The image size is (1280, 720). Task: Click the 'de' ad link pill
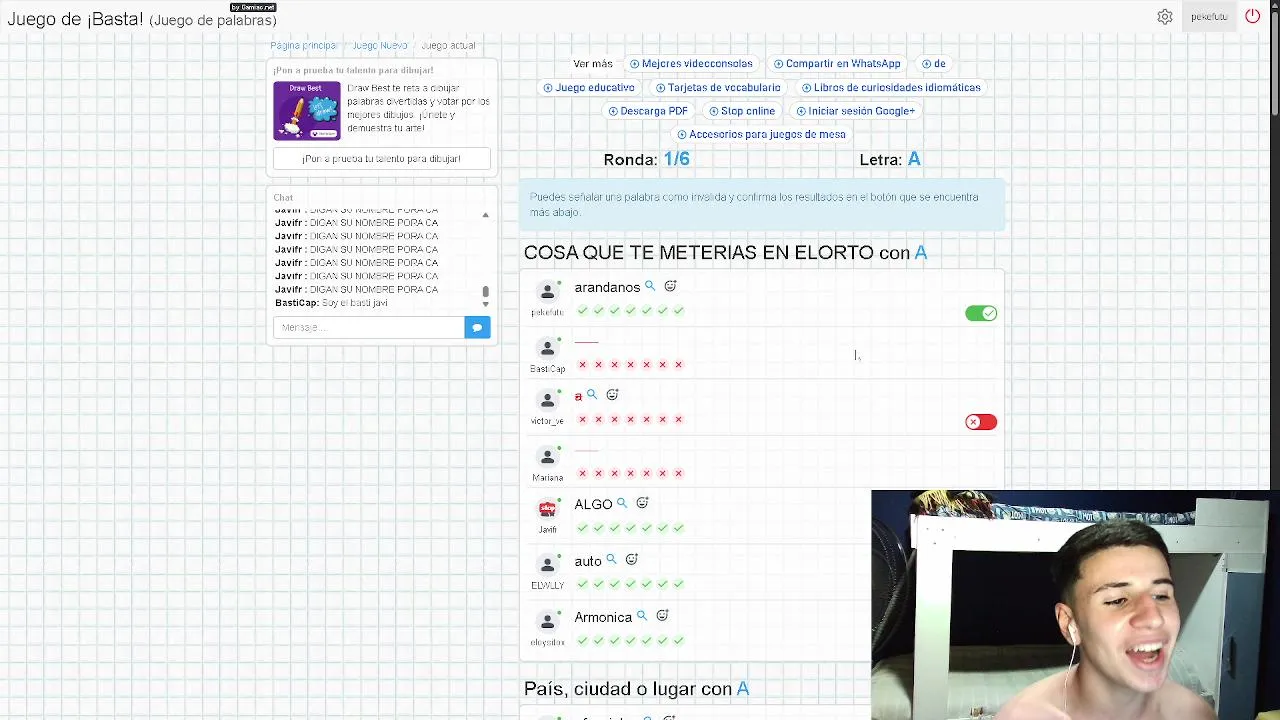(933, 63)
